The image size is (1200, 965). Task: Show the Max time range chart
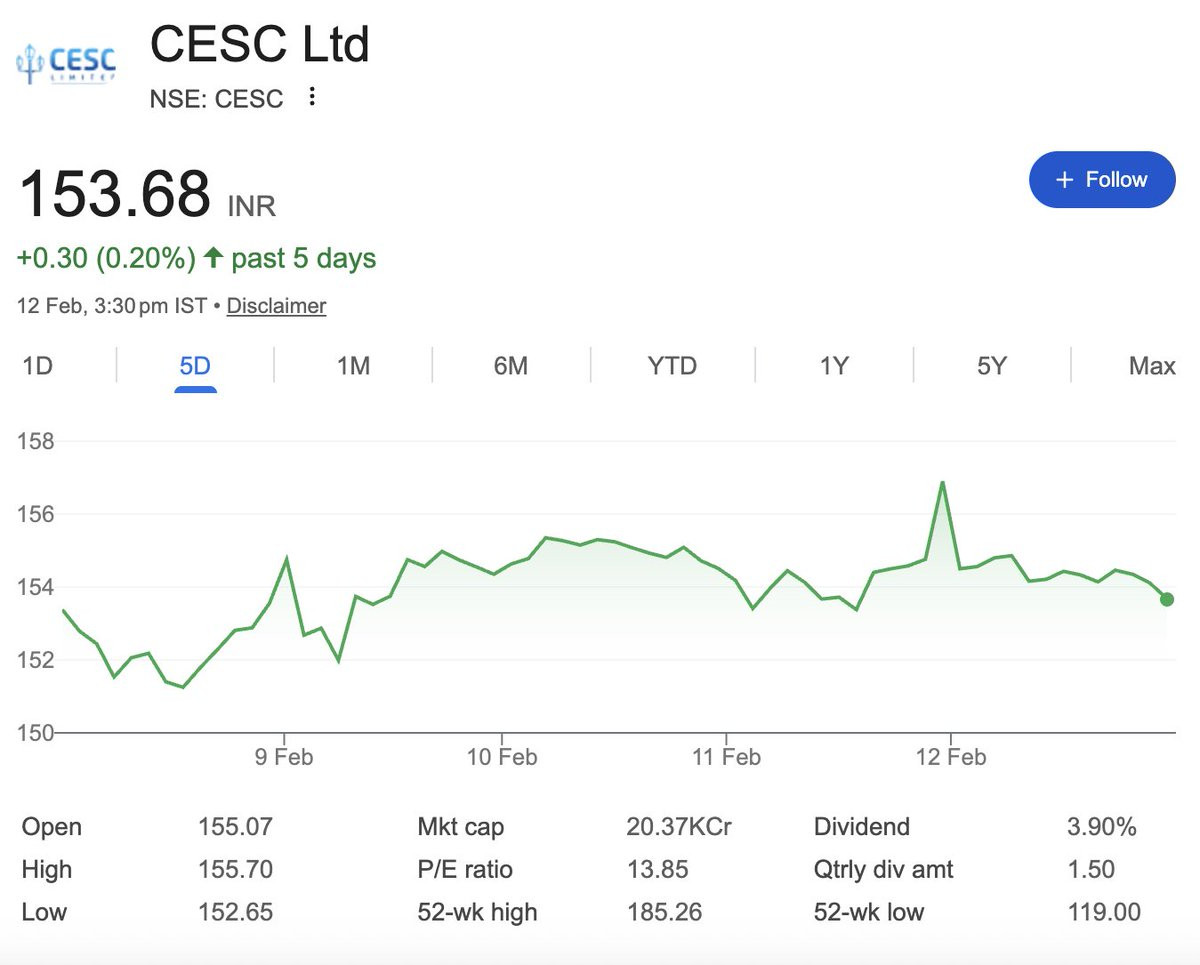1152,366
